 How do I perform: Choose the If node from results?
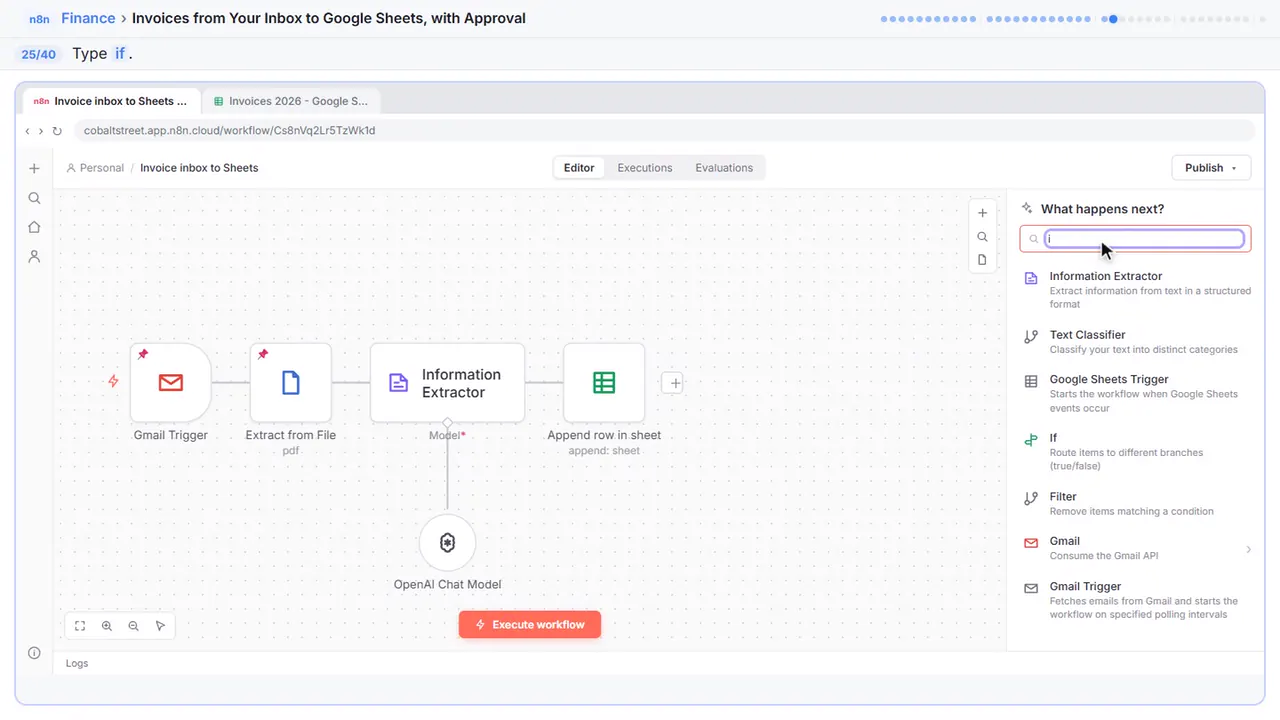click(x=1136, y=452)
